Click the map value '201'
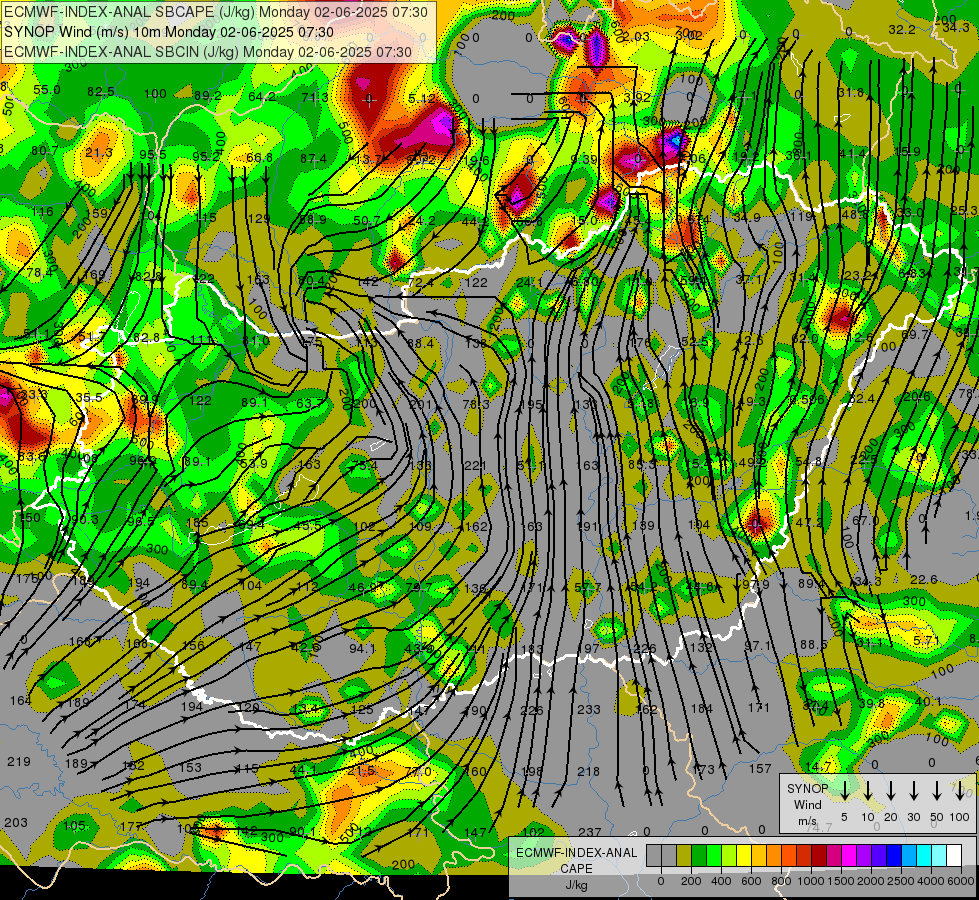 pos(420,404)
